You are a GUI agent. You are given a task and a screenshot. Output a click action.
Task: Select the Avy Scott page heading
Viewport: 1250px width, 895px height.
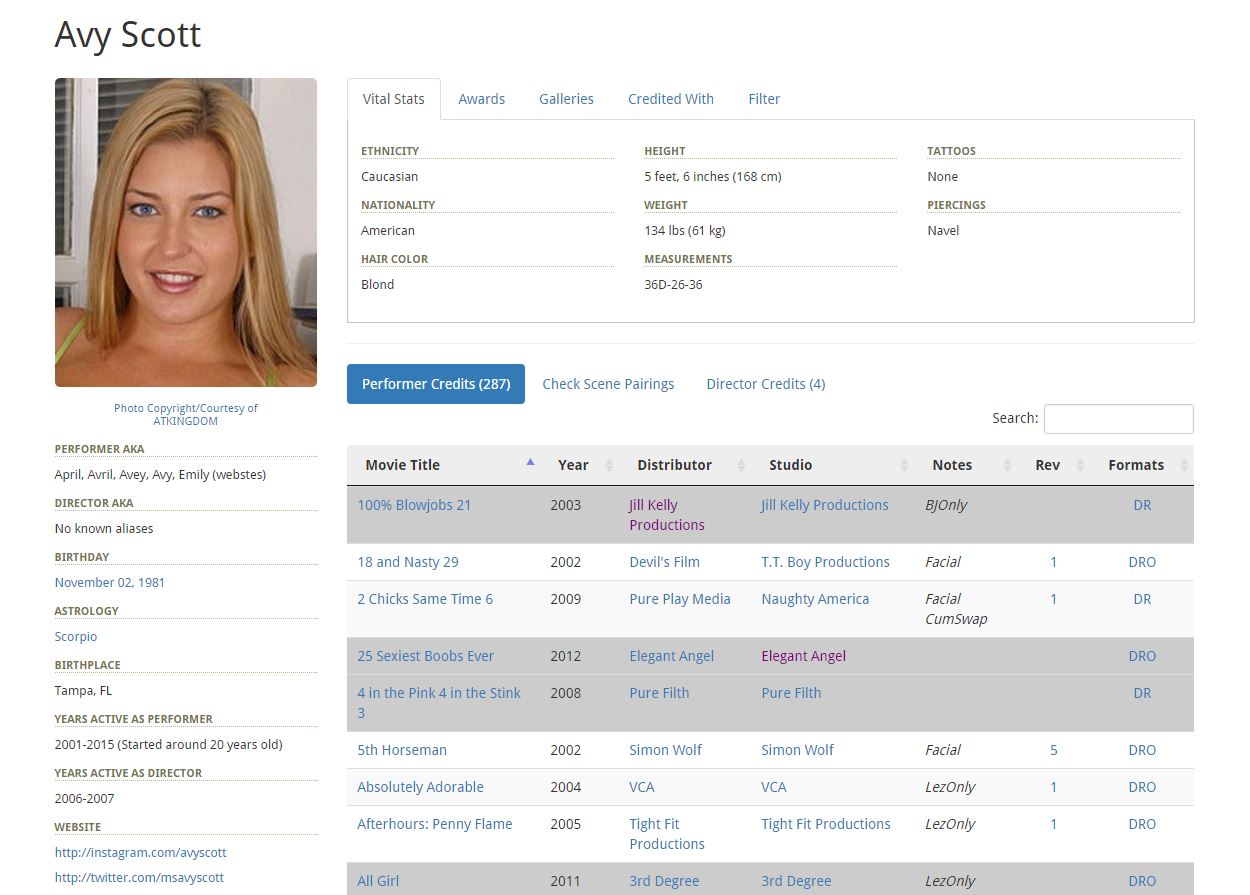[128, 35]
